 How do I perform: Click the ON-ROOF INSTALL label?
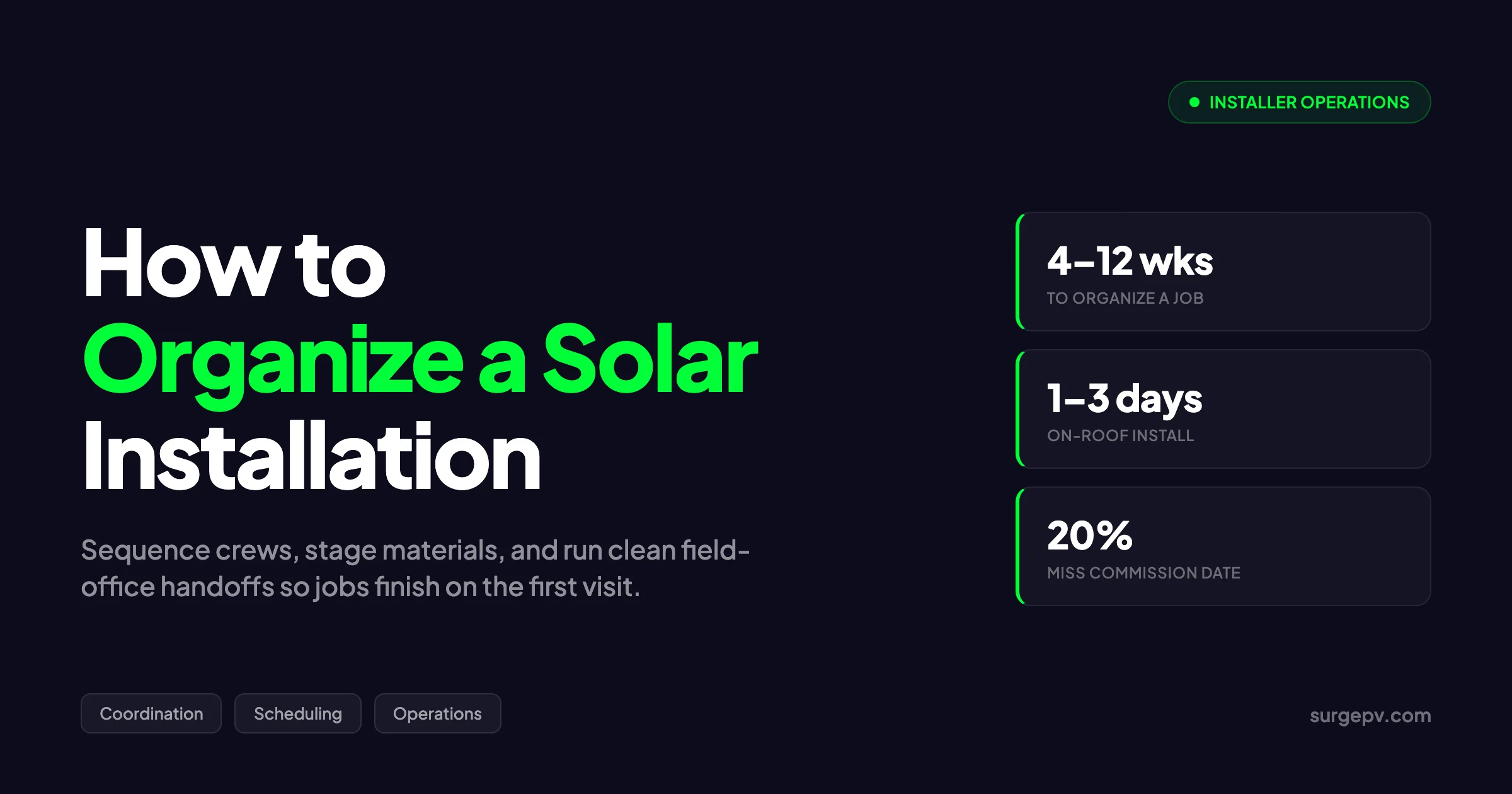point(1120,435)
